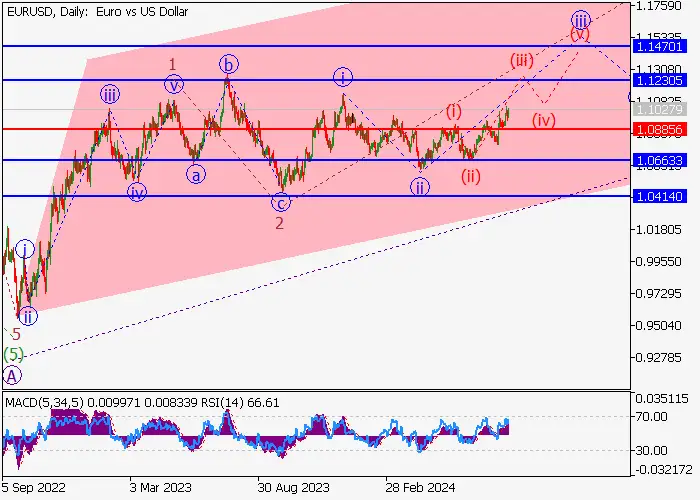Click the 1.01805 axis value
Viewport: 700px width, 500px height.
point(659,229)
